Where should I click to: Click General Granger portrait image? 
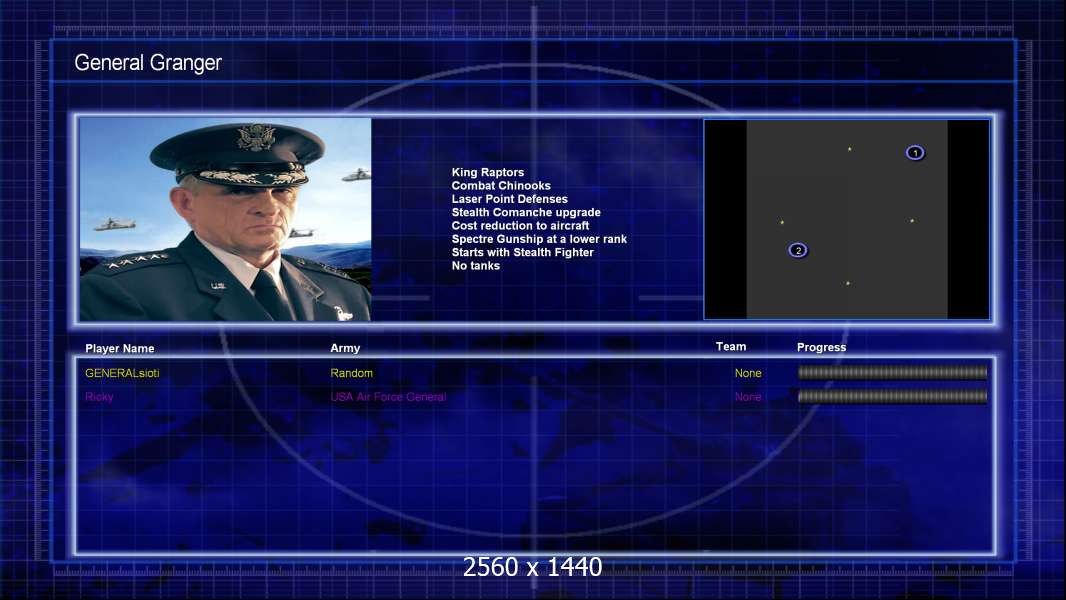click(225, 219)
